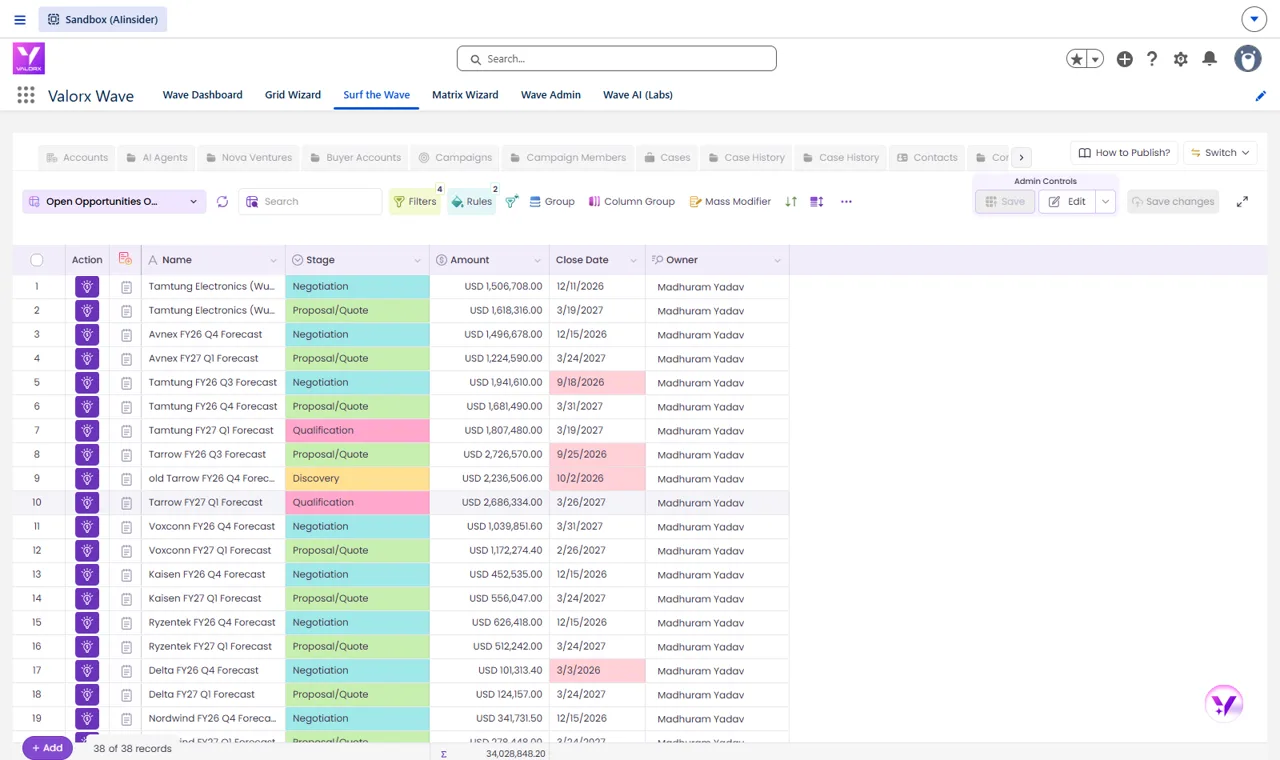Image resolution: width=1280 pixels, height=760 pixels.
Task: Click the pencil edit-page icon
Action: pyautogui.click(x=1261, y=96)
